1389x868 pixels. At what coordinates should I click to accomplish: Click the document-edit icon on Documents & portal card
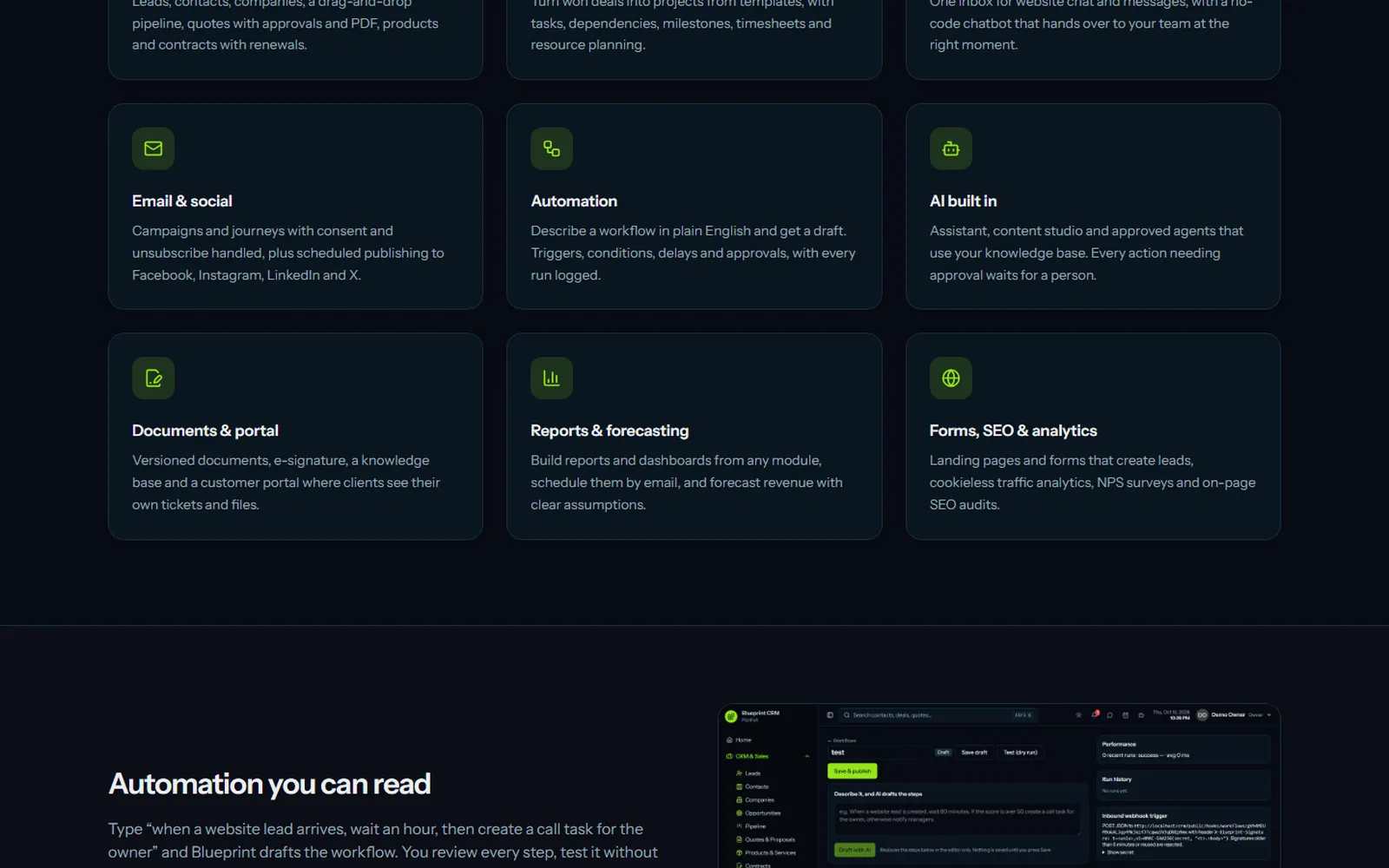(x=153, y=378)
